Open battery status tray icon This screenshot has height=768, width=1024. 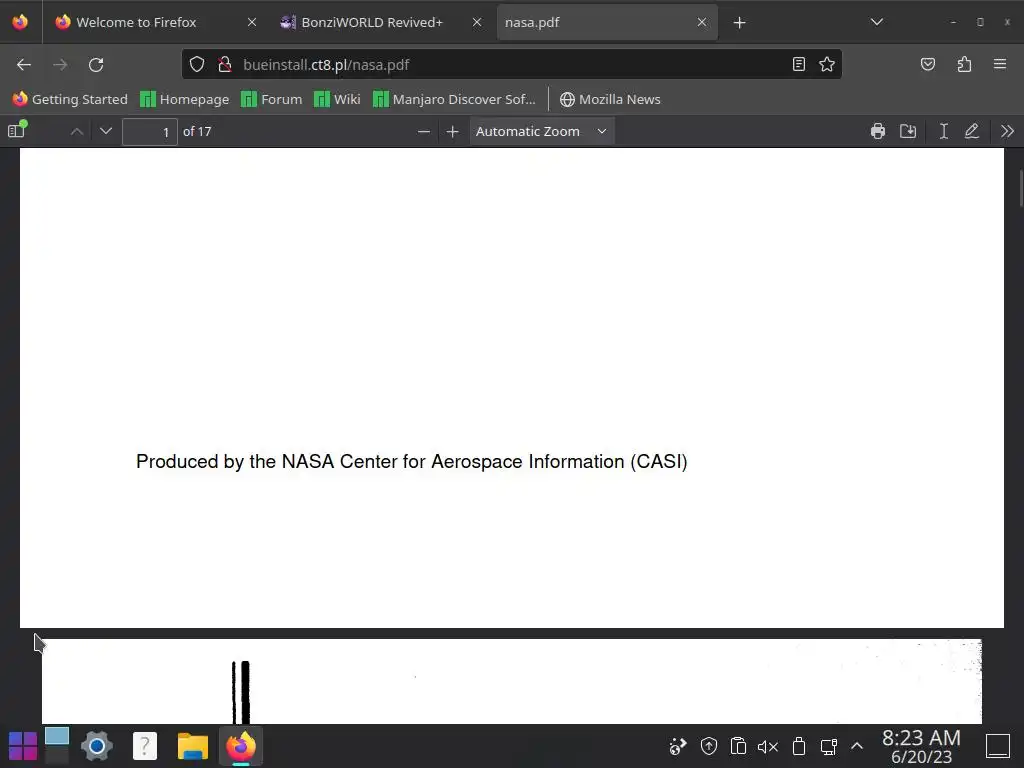pyautogui.click(x=799, y=746)
